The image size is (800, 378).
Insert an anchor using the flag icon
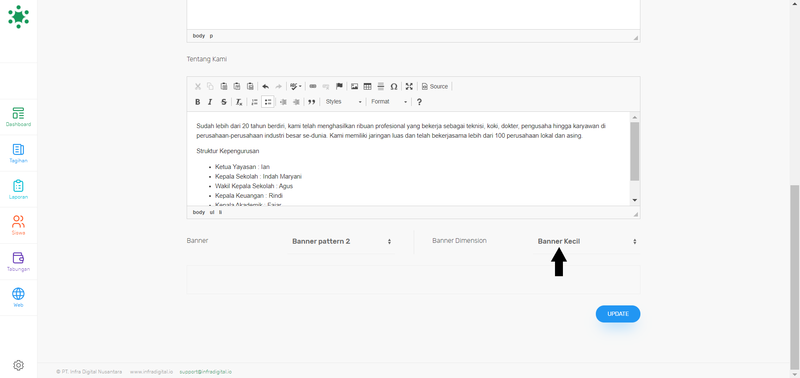click(x=339, y=86)
